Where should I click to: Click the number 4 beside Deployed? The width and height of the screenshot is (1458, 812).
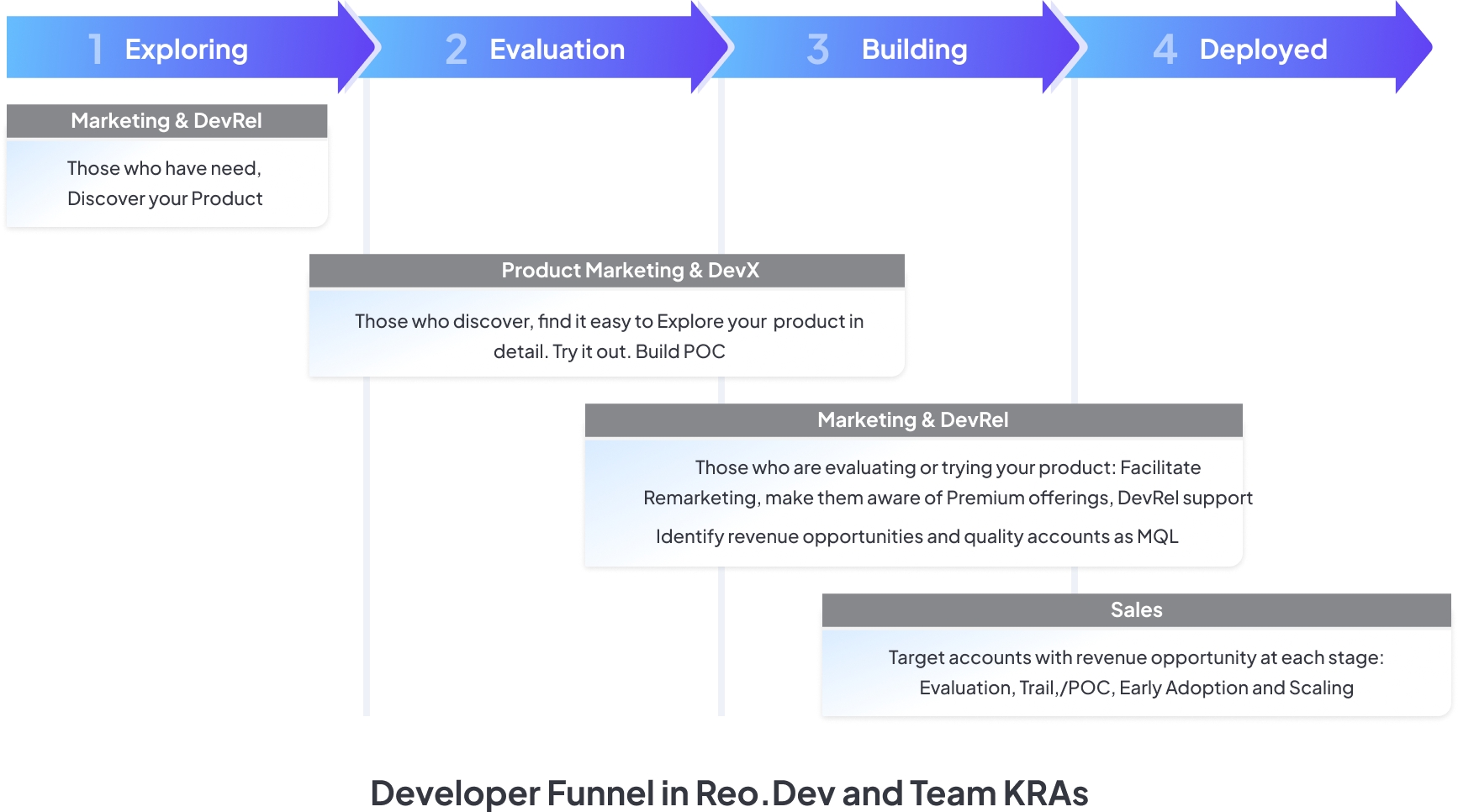(x=1165, y=50)
